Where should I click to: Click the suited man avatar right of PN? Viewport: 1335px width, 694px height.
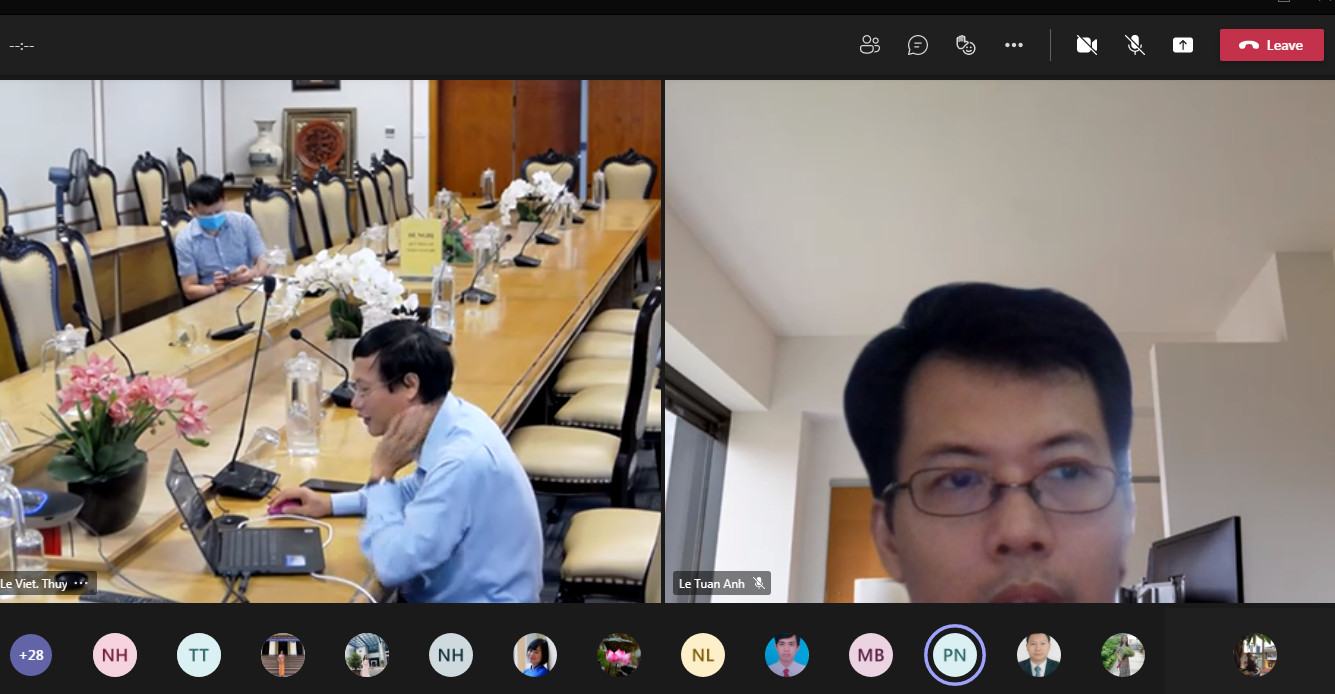[x=1039, y=656]
